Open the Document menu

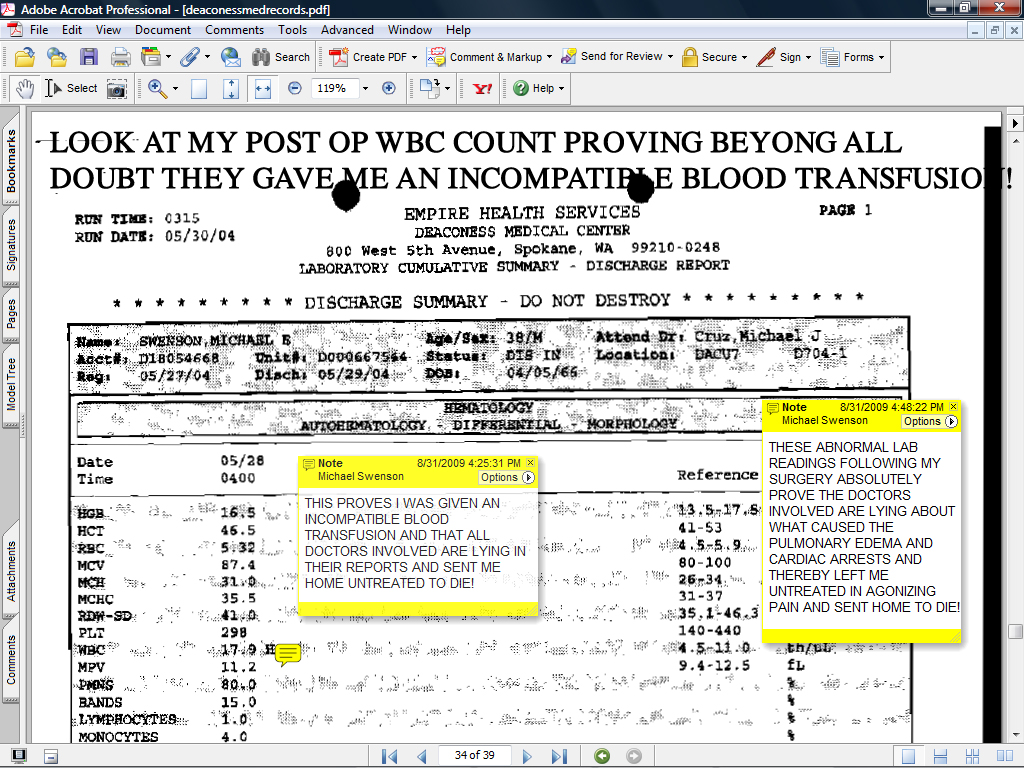(x=163, y=30)
